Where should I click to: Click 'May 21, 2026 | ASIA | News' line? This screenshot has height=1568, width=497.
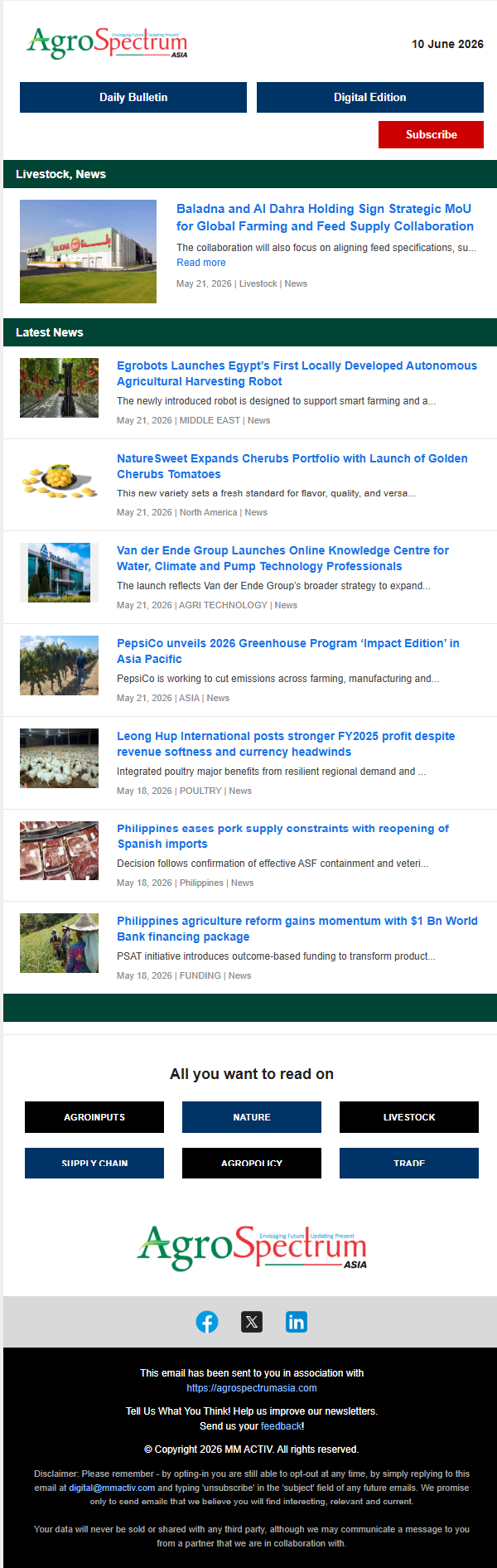pos(173,698)
